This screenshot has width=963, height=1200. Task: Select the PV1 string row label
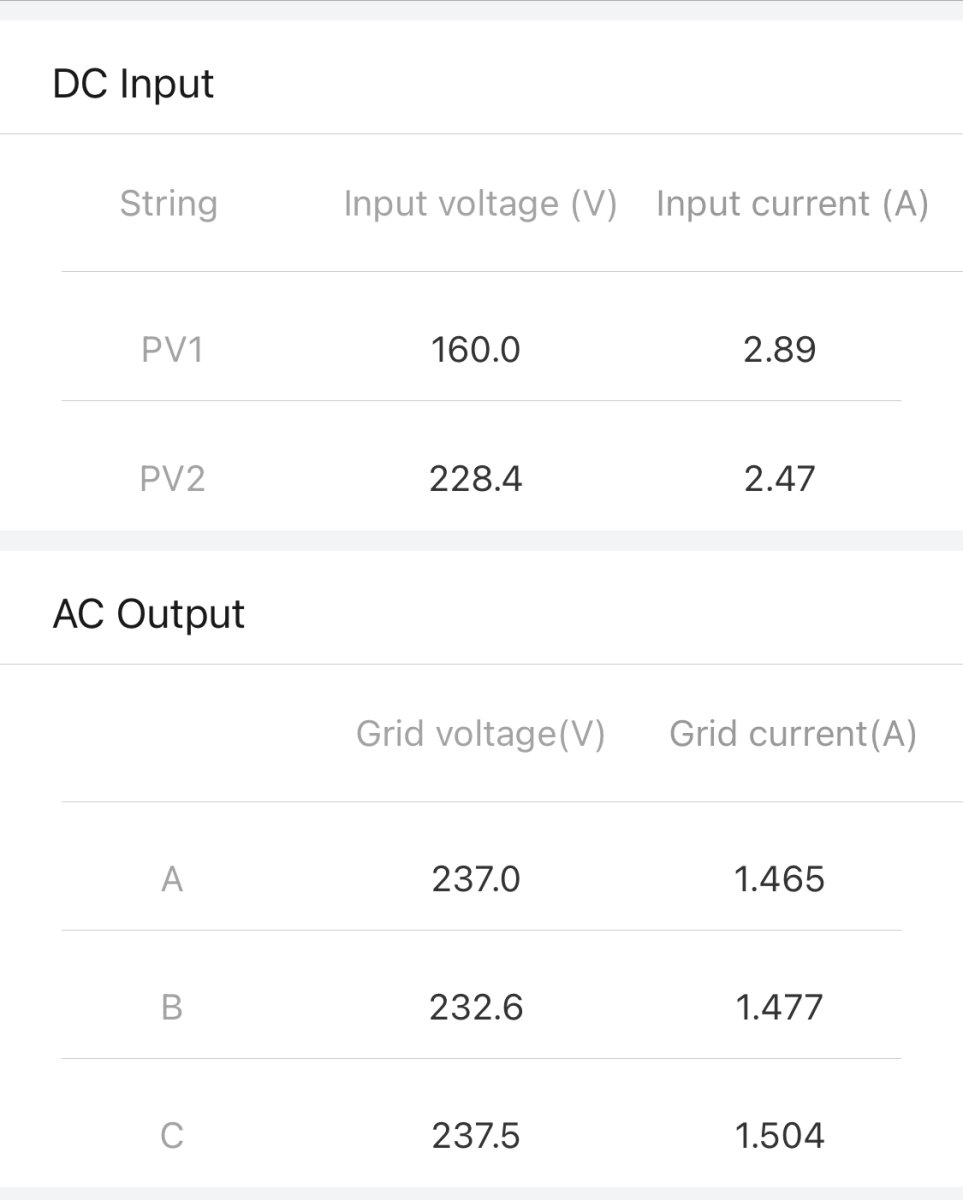coord(172,351)
